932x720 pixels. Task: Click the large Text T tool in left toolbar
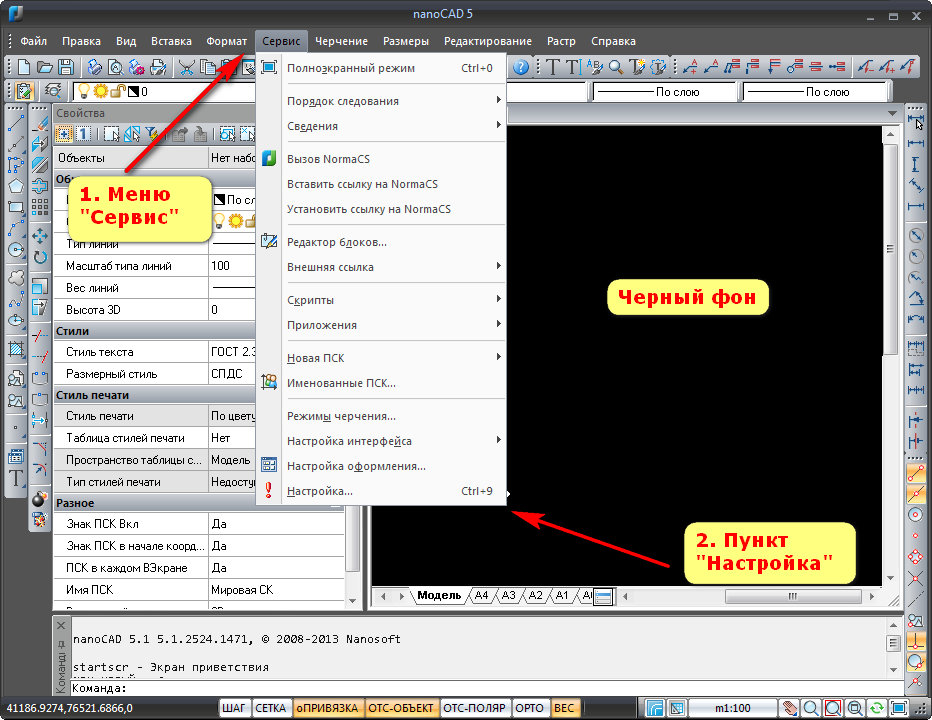pyautogui.click(x=15, y=478)
